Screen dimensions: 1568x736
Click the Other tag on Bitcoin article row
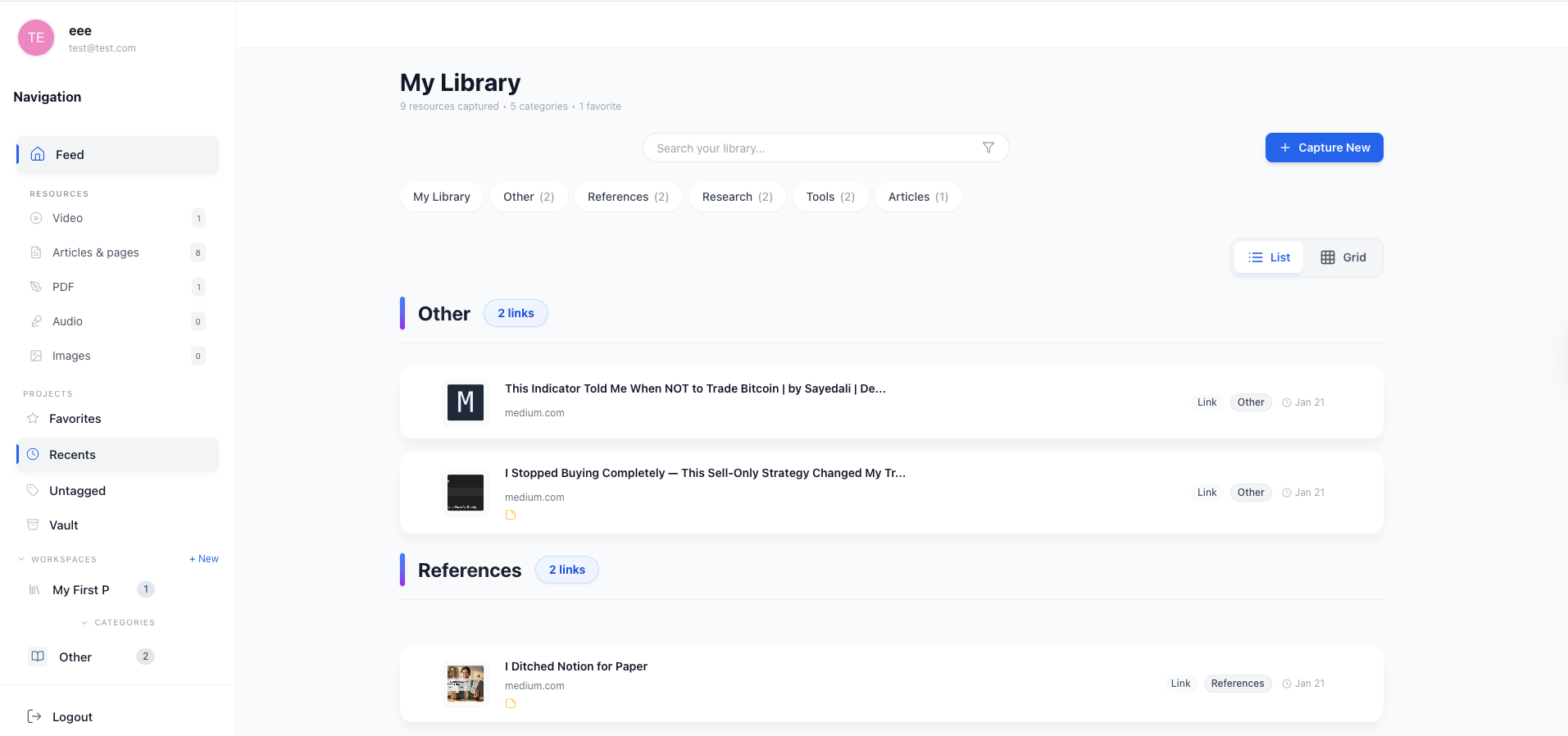click(x=1251, y=402)
